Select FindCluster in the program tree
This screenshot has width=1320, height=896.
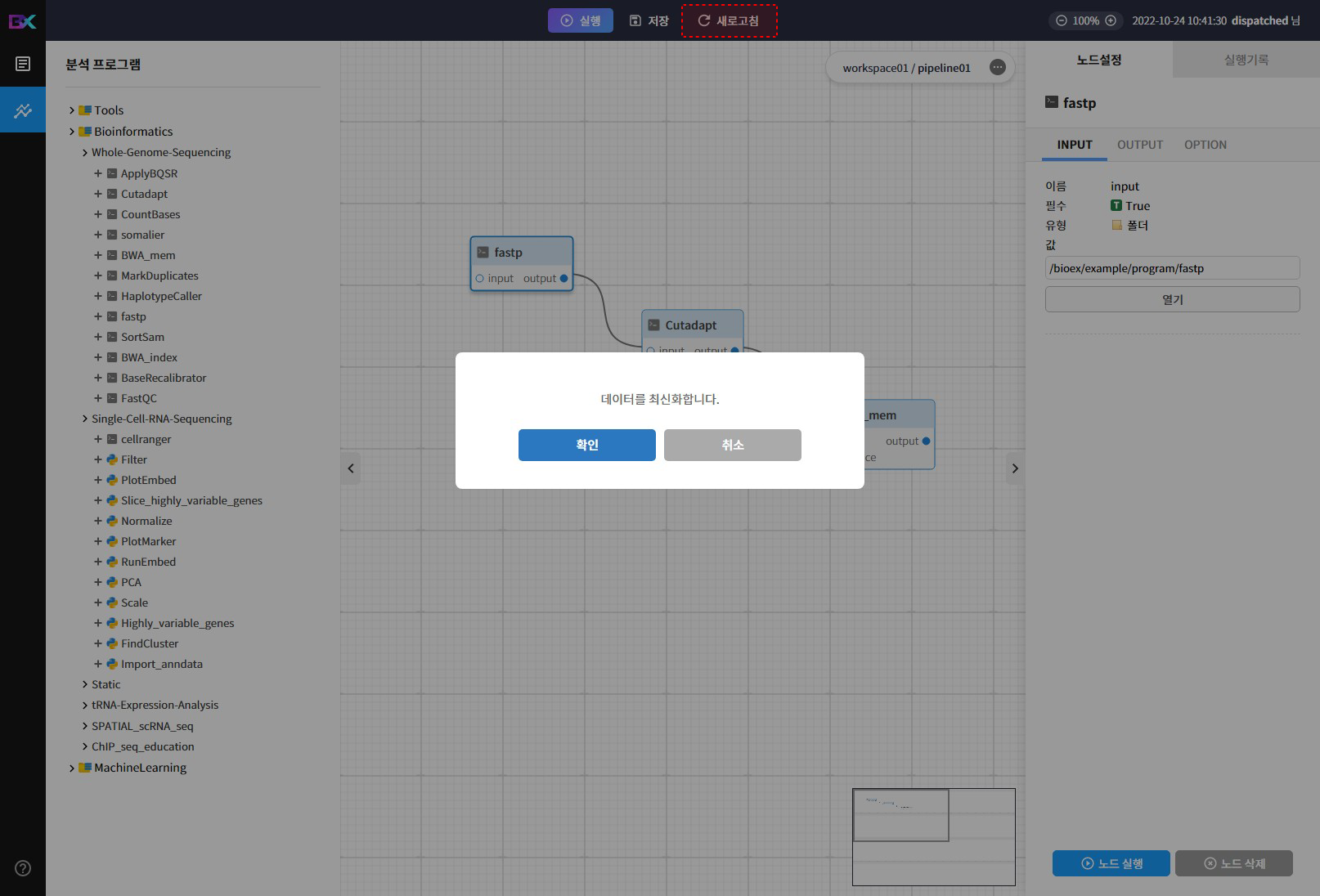pos(150,643)
